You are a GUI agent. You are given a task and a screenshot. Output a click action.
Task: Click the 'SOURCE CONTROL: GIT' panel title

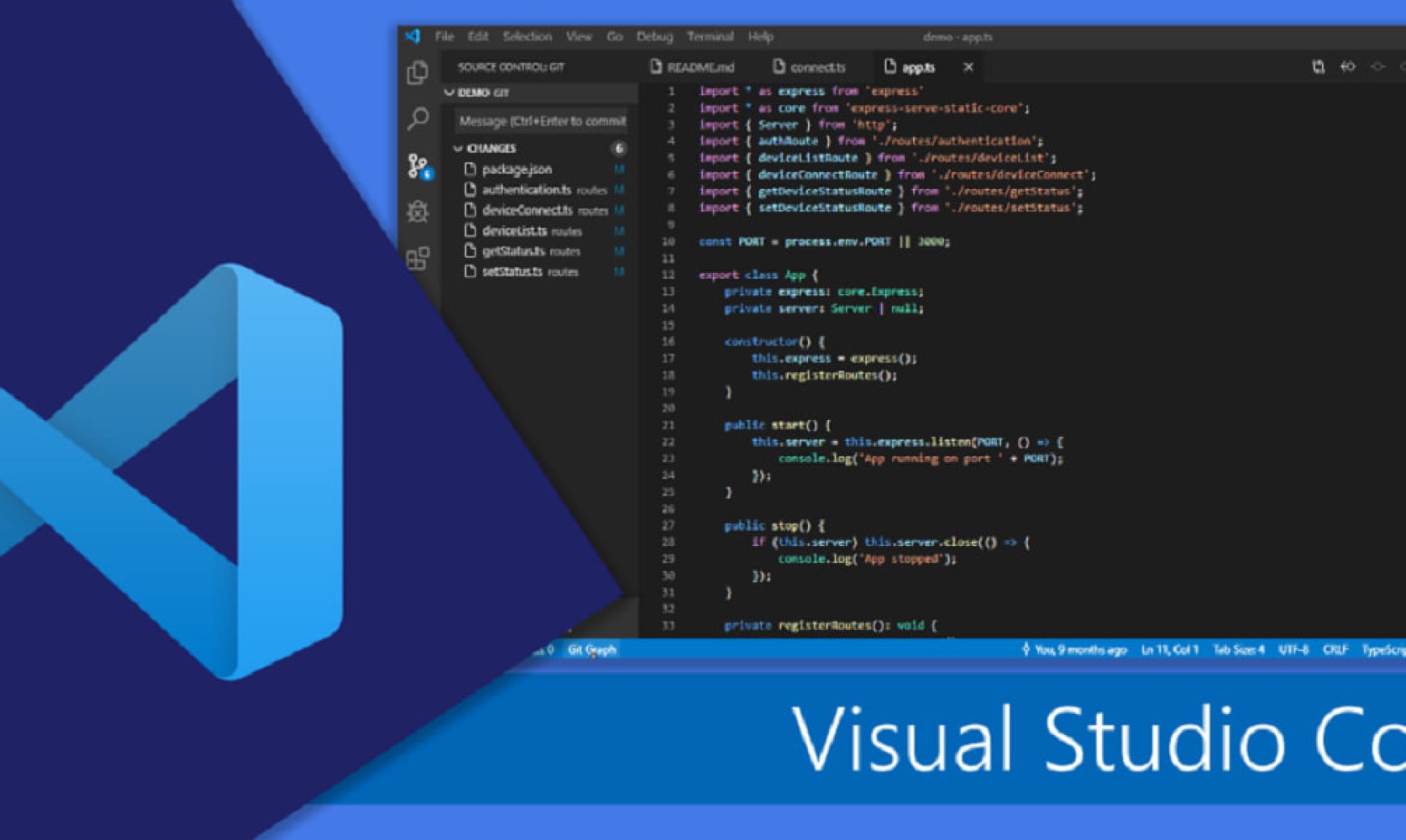pos(511,67)
